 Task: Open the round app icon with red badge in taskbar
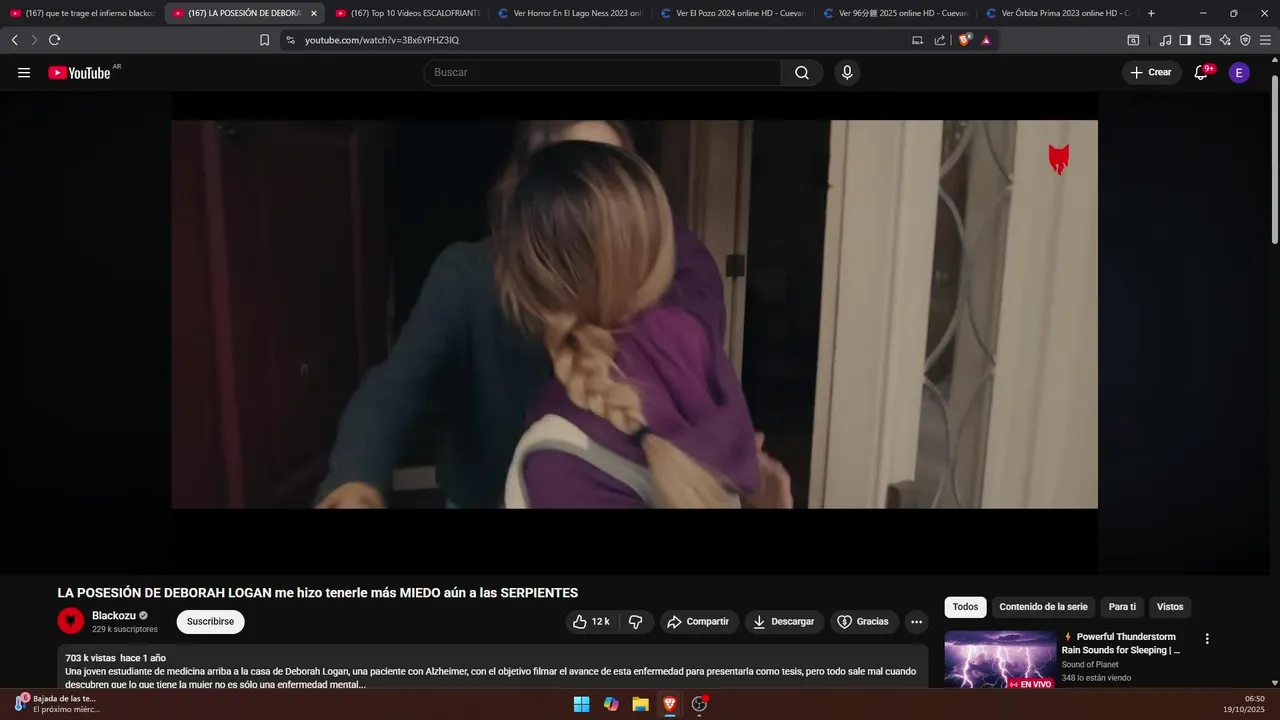[x=699, y=704]
